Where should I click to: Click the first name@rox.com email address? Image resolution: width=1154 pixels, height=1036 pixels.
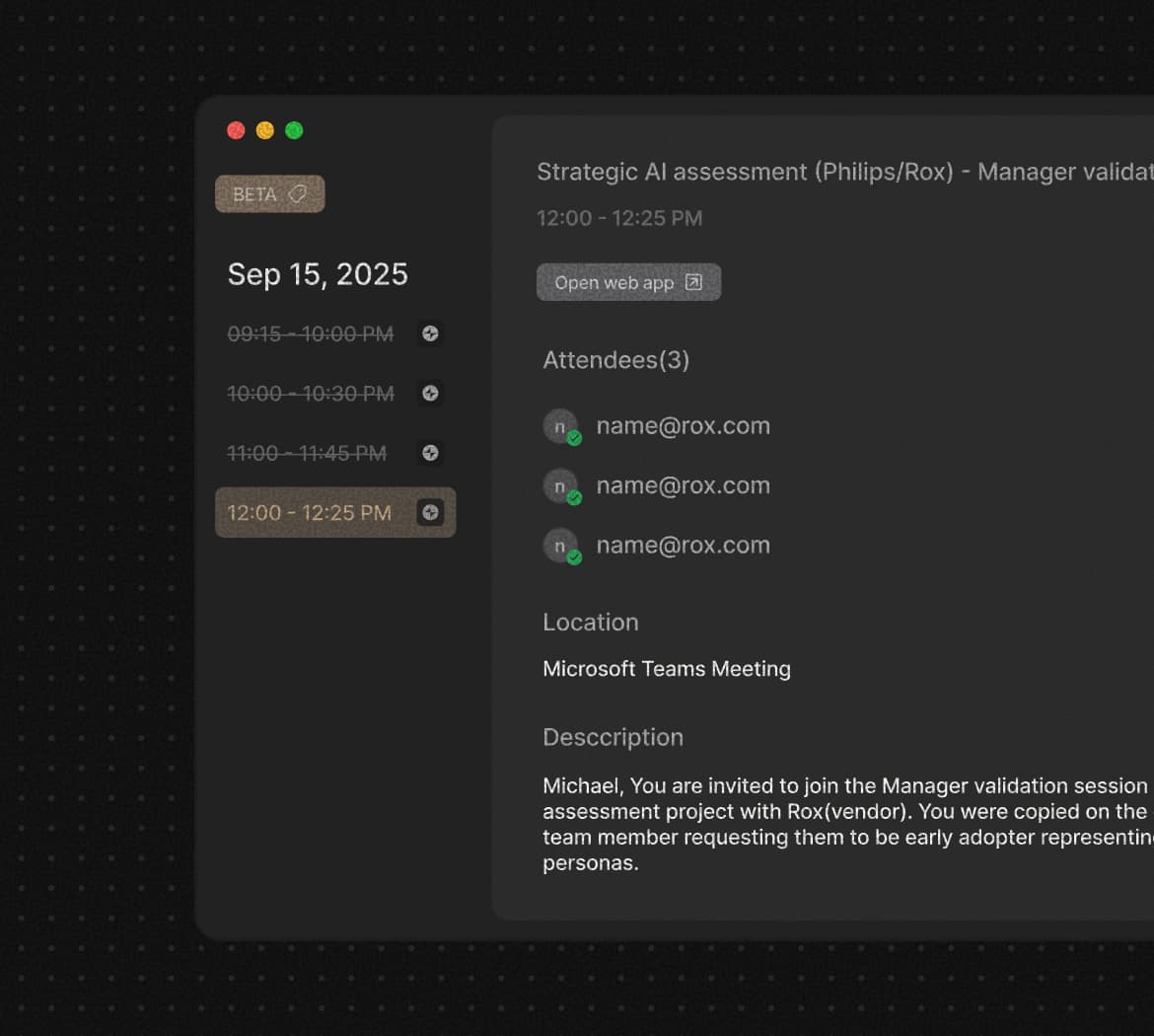tap(683, 426)
